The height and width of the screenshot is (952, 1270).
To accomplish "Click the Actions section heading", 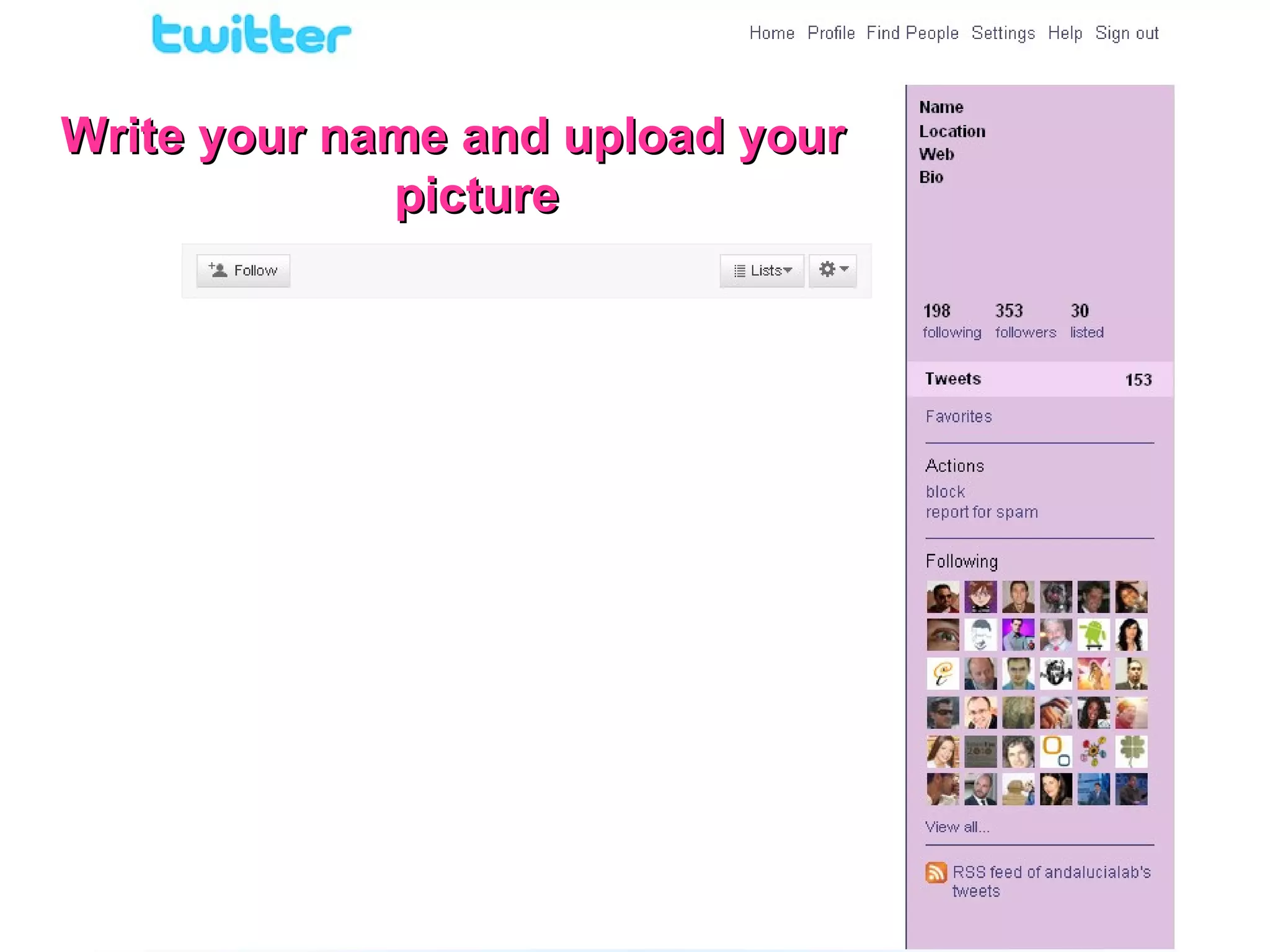I will 954,465.
